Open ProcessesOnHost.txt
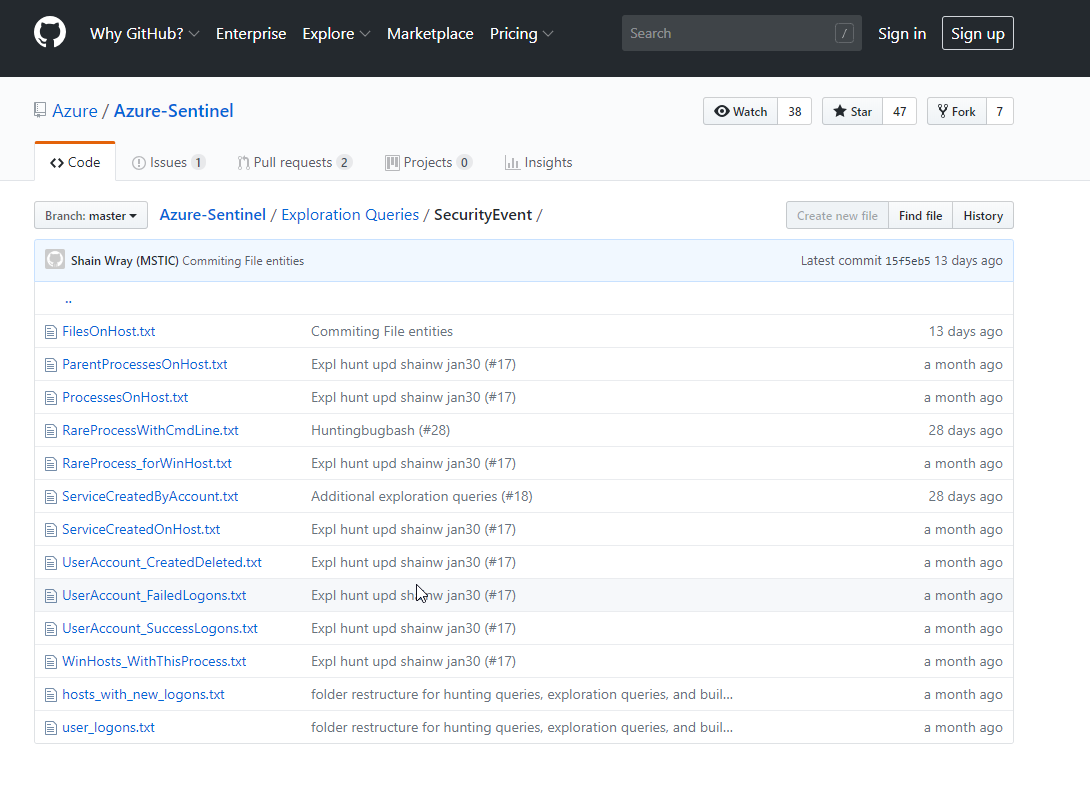Image resolution: width=1090 pixels, height=789 pixels. pos(125,398)
